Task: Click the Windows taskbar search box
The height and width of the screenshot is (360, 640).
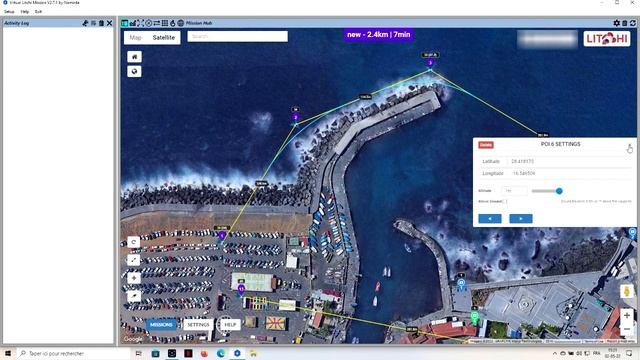Action: tap(73, 353)
